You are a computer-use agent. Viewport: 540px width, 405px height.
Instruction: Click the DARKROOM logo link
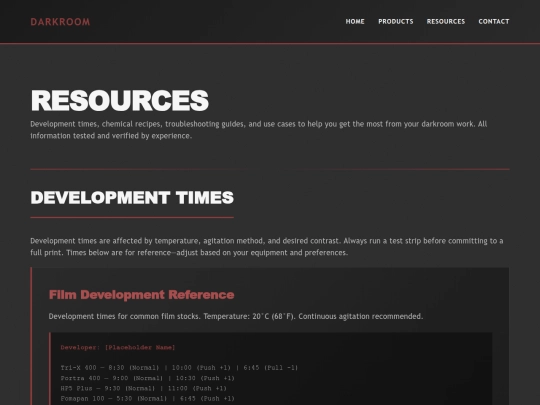tap(60, 22)
